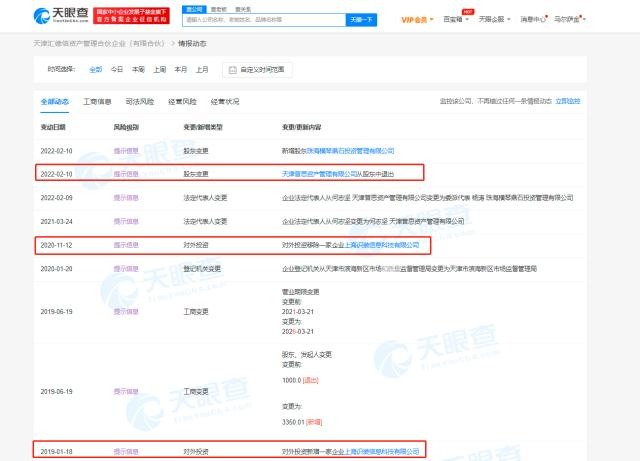Image resolution: width=640 pixels, height=461 pixels.
Task: Click 2022-02-09 legal representative change content
Action: point(427,198)
